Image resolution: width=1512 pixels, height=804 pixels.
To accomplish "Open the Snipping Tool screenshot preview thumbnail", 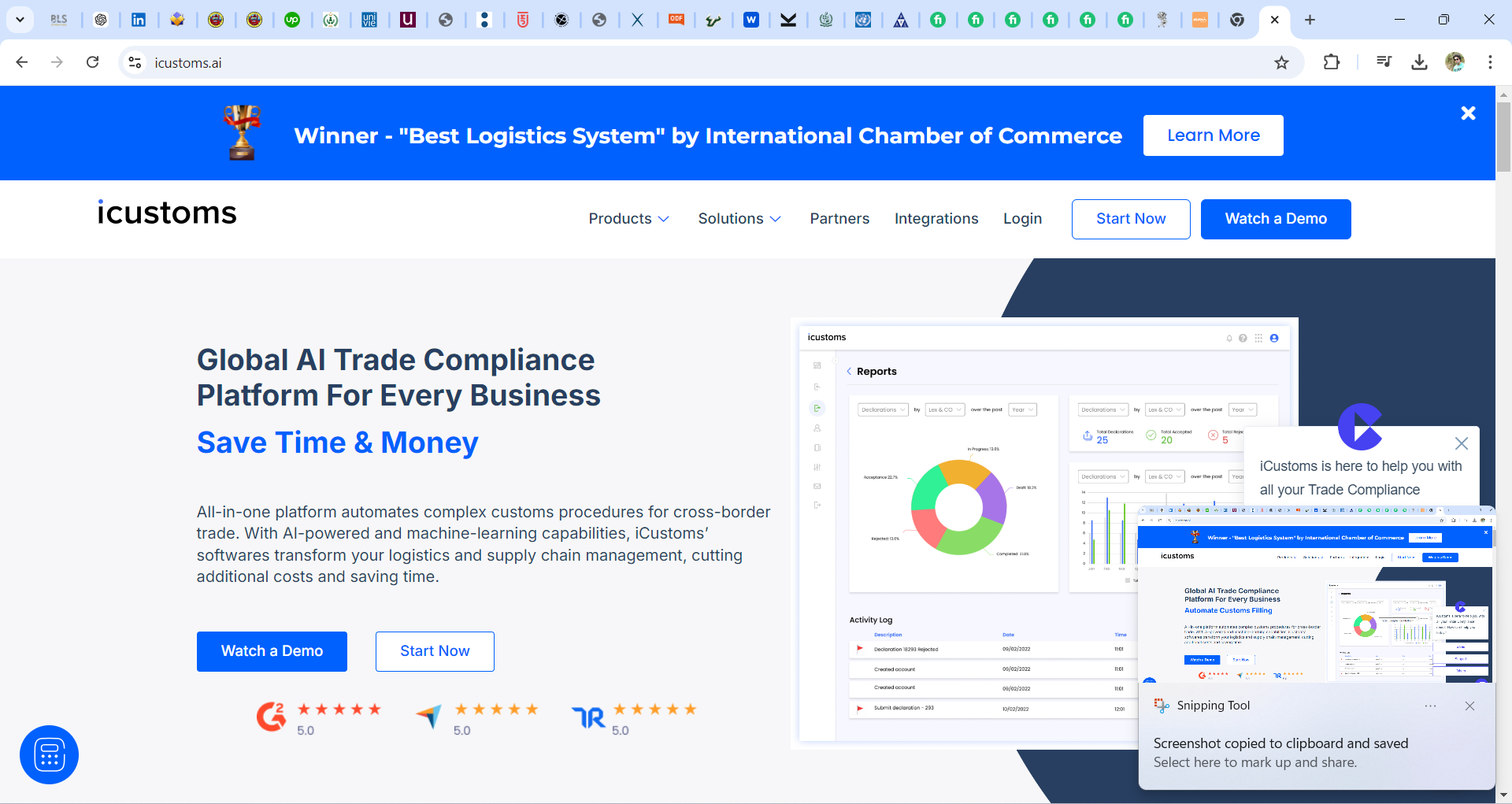I will click(1316, 595).
